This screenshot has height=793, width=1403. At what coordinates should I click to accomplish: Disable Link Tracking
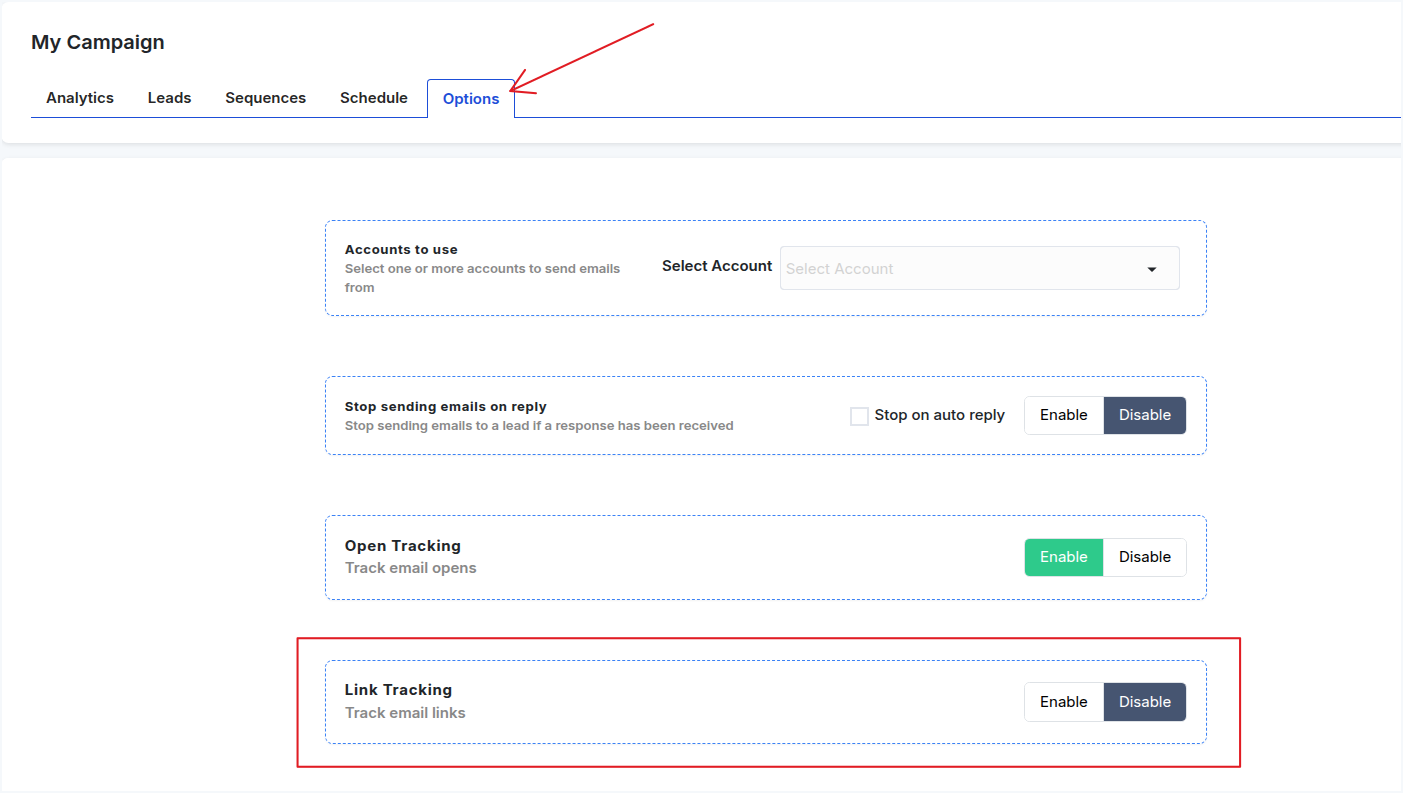pyautogui.click(x=1144, y=701)
